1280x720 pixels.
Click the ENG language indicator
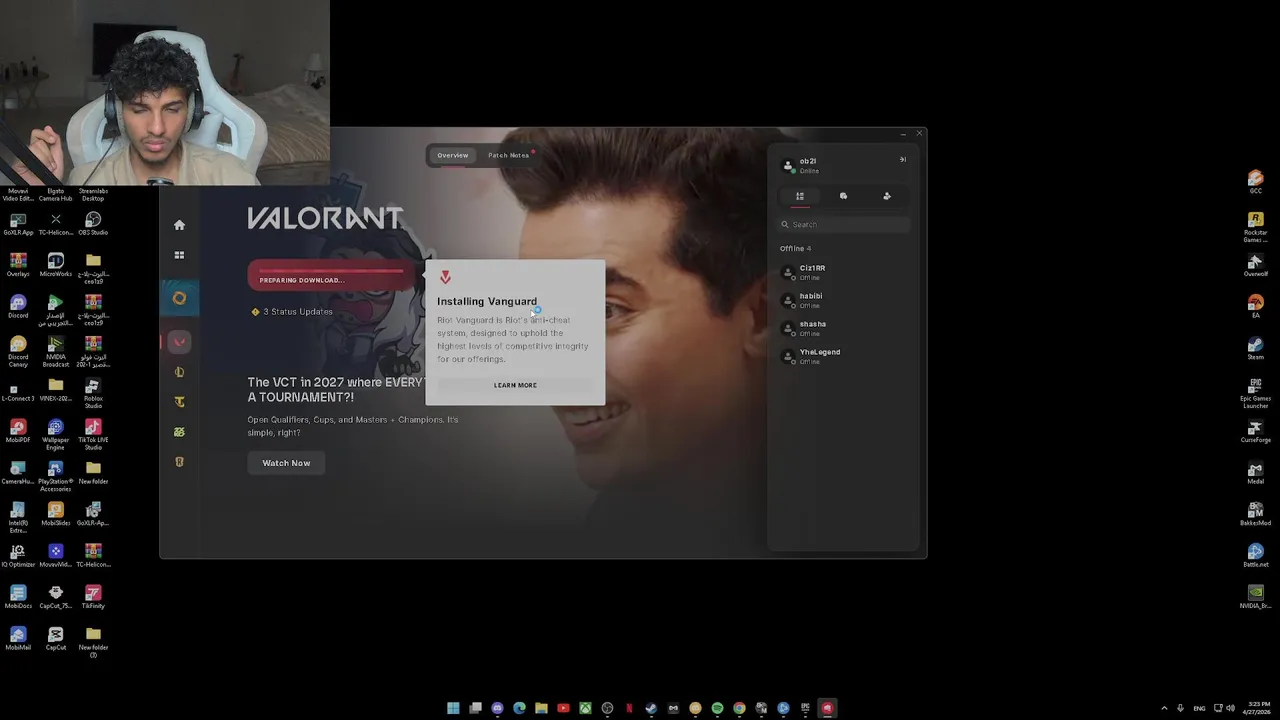1199,708
